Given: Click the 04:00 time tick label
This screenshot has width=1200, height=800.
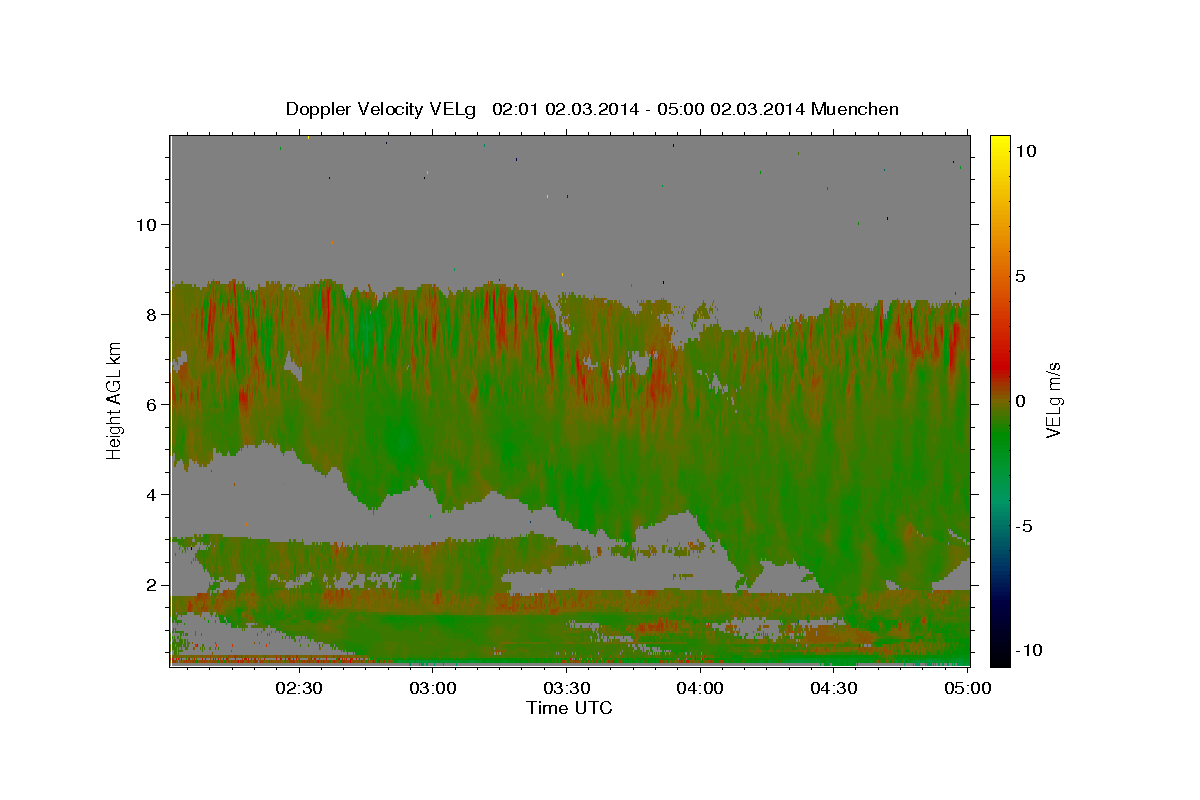Looking at the screenshot, I should 700,688.
